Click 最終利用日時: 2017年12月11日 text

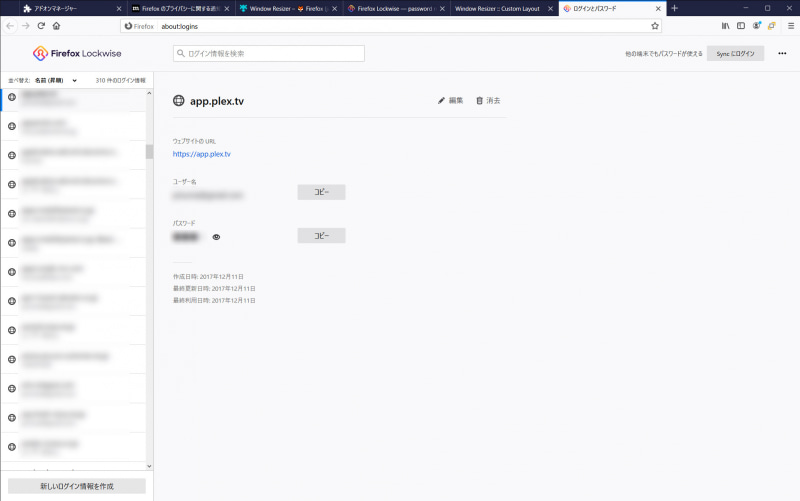214,300
